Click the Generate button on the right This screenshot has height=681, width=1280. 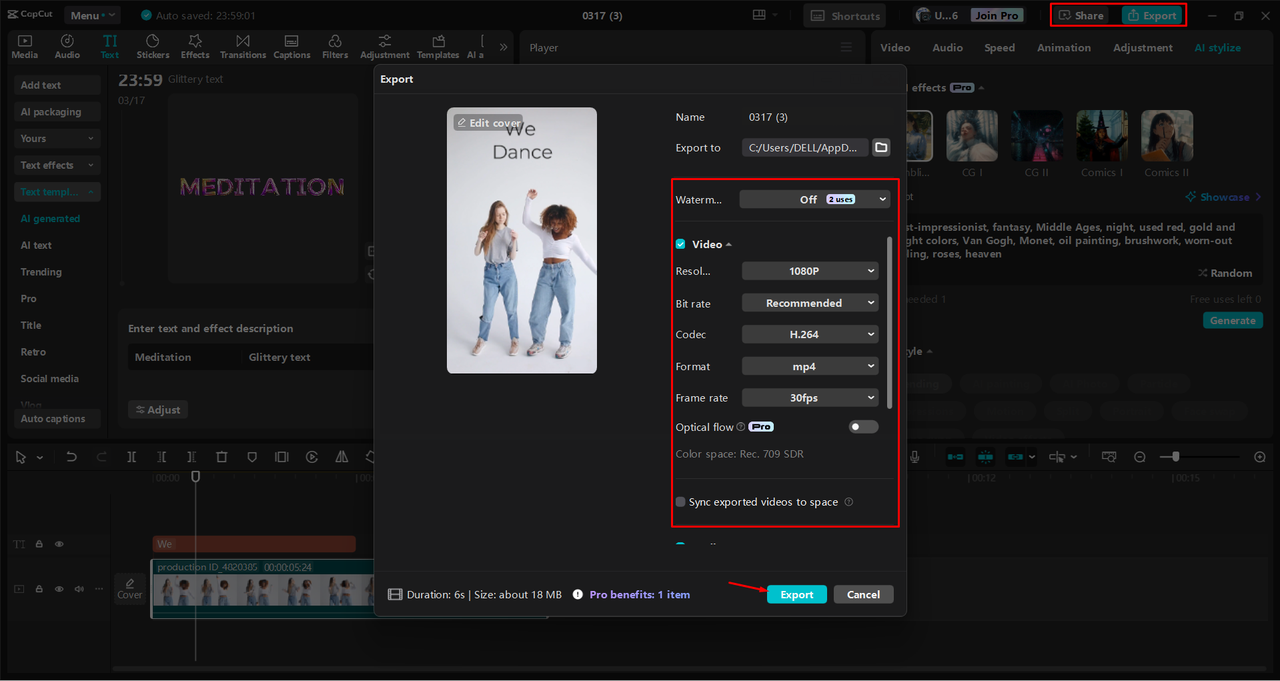(x=1233, y=320)
